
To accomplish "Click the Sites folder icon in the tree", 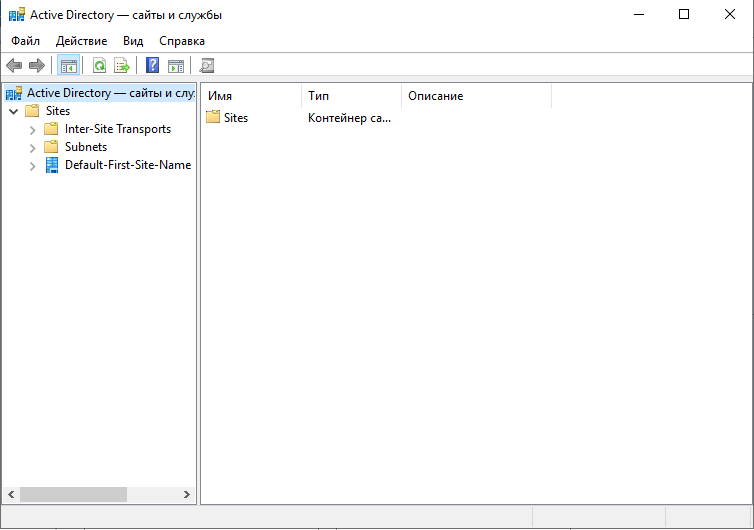I will coord(32,111).
